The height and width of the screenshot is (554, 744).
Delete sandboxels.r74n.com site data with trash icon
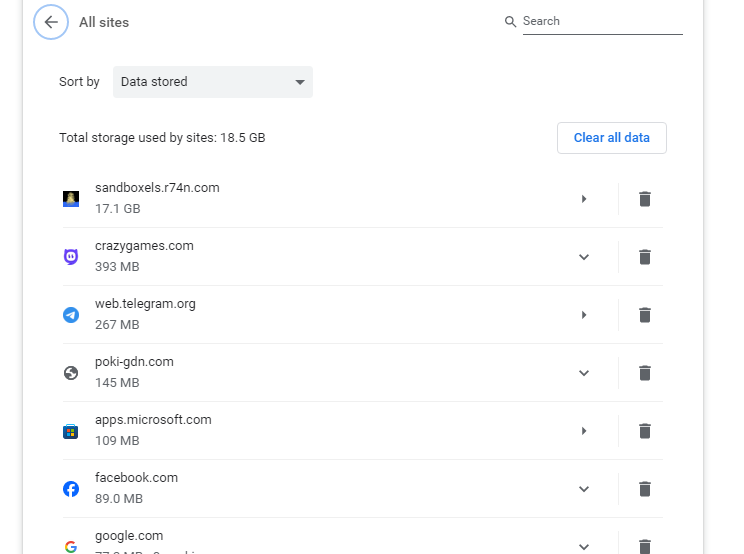pos(645,199)
